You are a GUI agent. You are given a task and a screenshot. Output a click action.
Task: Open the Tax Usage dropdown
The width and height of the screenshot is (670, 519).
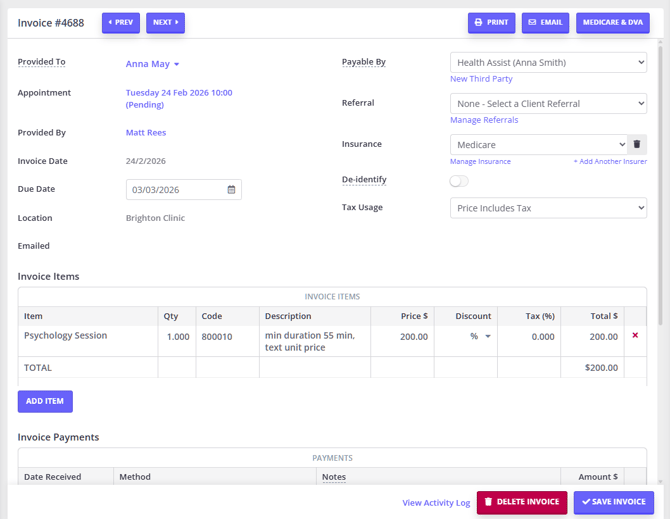[x=548, y=208]
